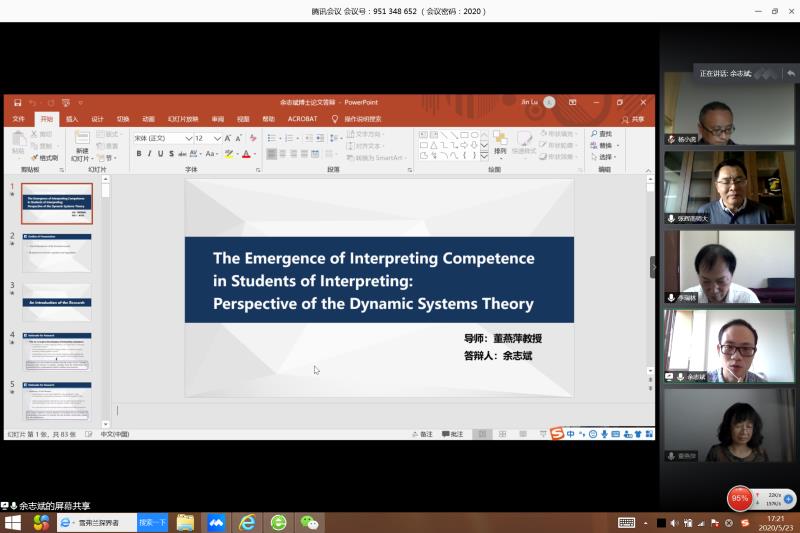
Task: Click the 排列 arrange button
Action: 500,143
